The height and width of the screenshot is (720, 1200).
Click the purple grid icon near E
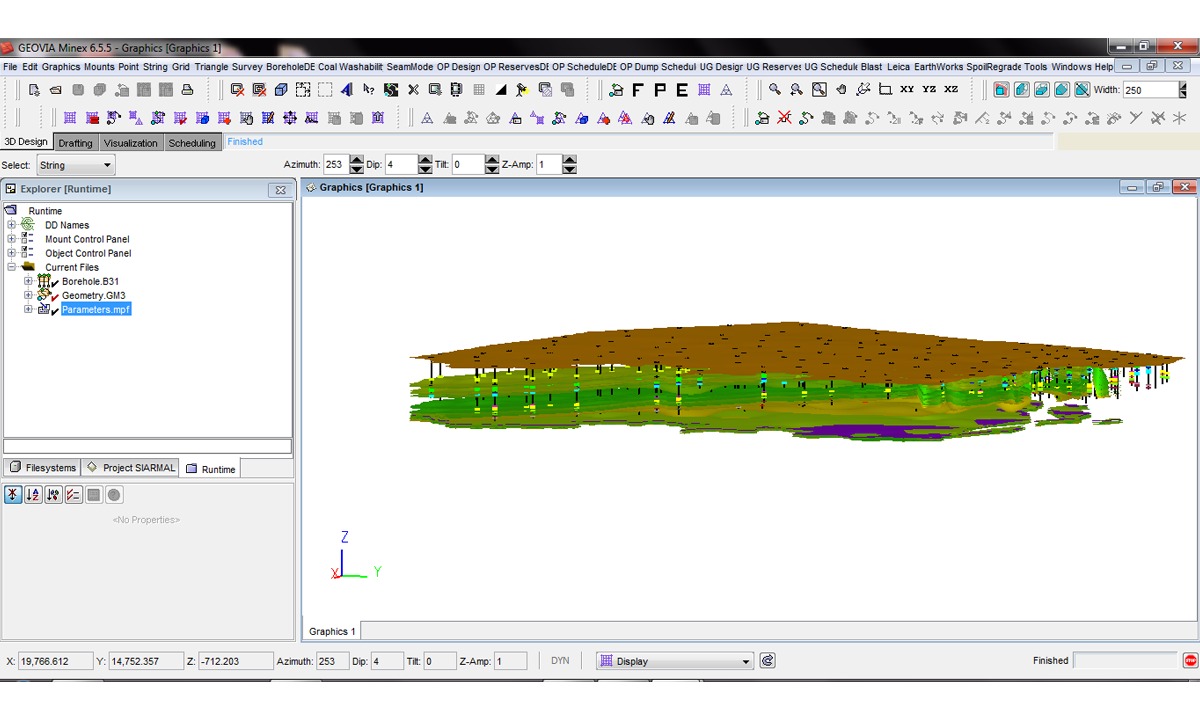[704, 90]
